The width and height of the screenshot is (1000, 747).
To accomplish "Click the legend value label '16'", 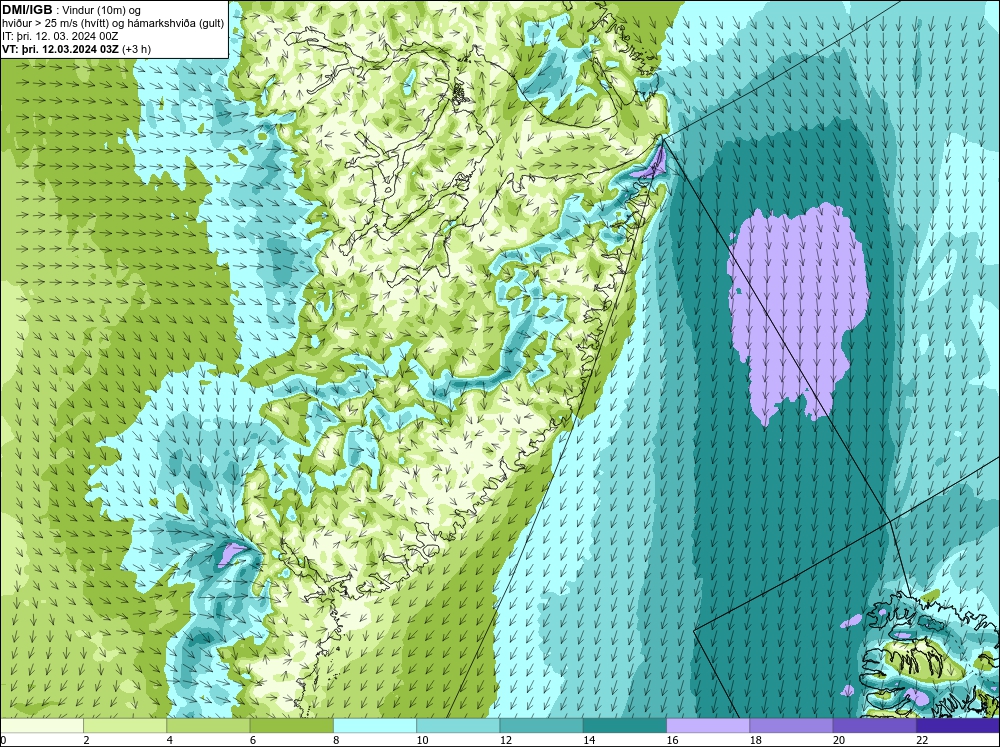I will (x=672, y=740).
